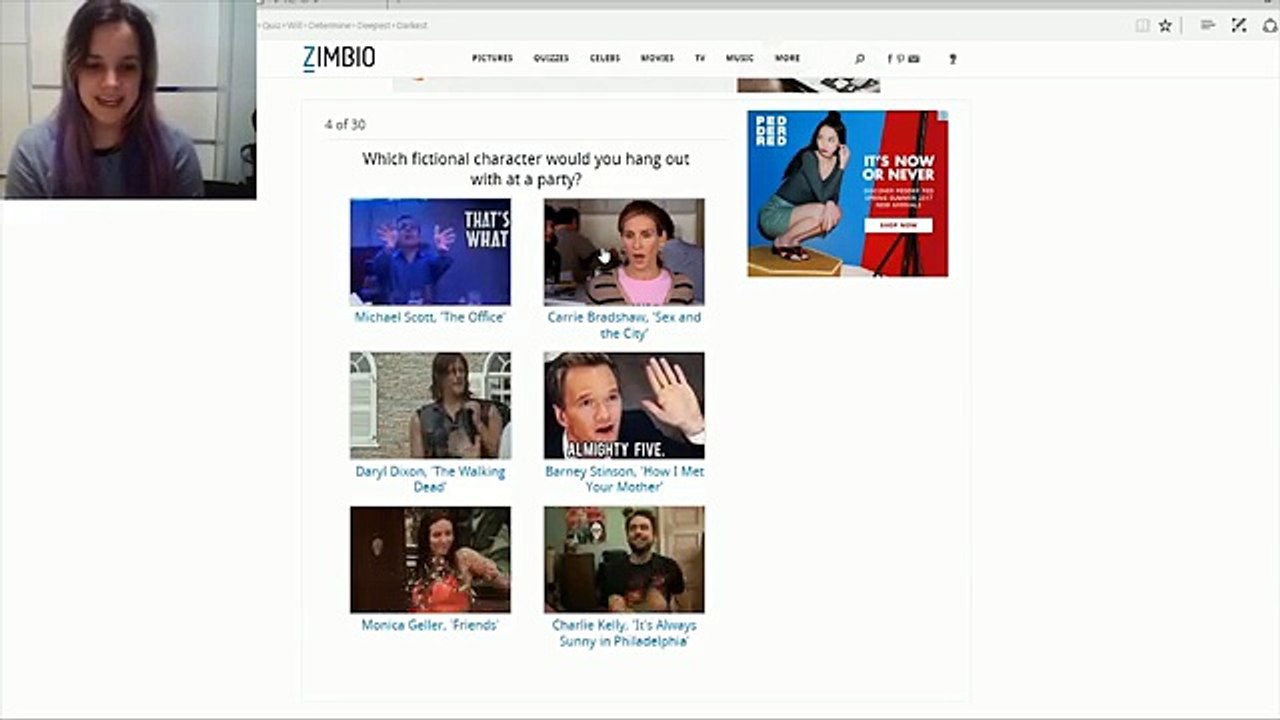
Task: Click the '4 of 30' quiz progress text
Action: point(345,125)
